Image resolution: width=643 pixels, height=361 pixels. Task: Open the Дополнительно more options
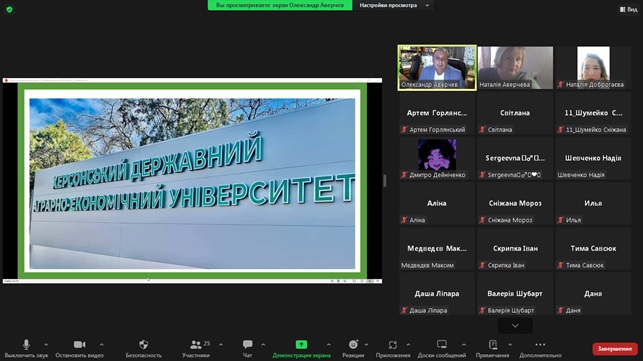click(x=540, y=348)
